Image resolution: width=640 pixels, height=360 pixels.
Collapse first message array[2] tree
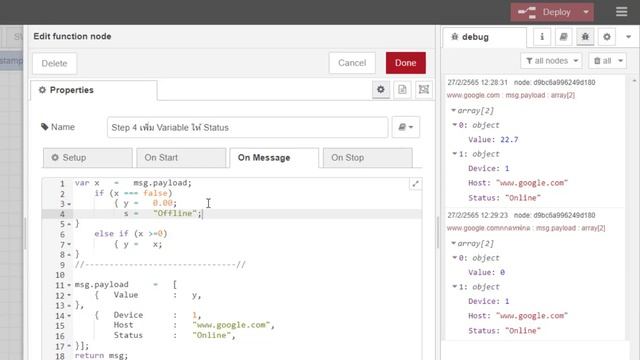click(453, 110)
